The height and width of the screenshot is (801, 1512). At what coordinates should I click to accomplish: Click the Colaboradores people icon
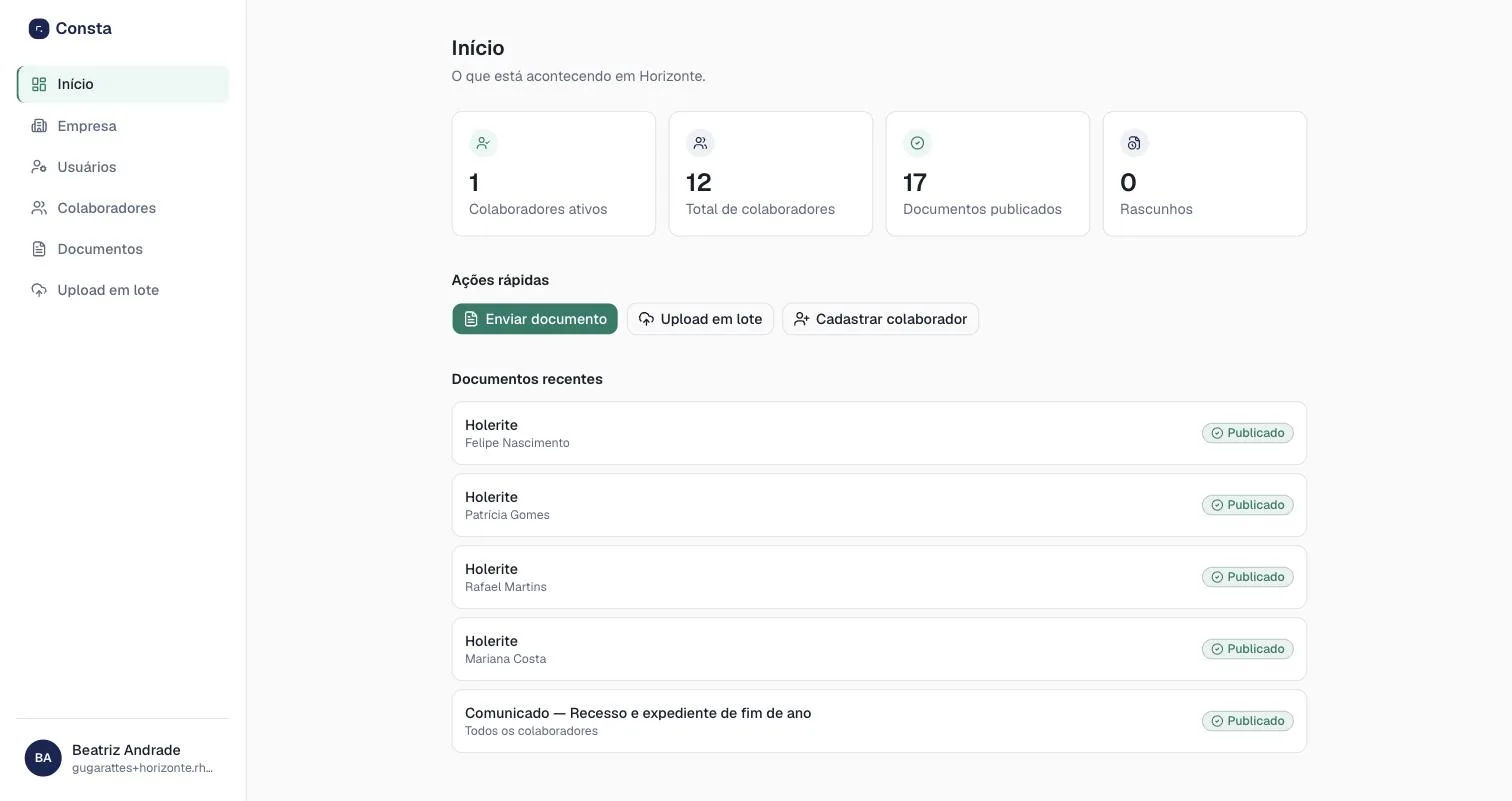[x=39, y=208]
